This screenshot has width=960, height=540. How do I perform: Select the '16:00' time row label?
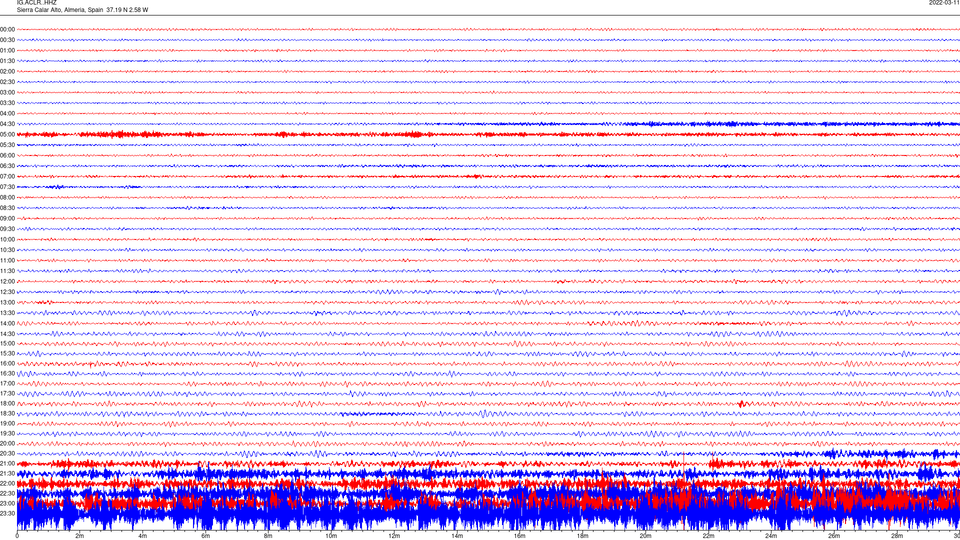(7, 364)
